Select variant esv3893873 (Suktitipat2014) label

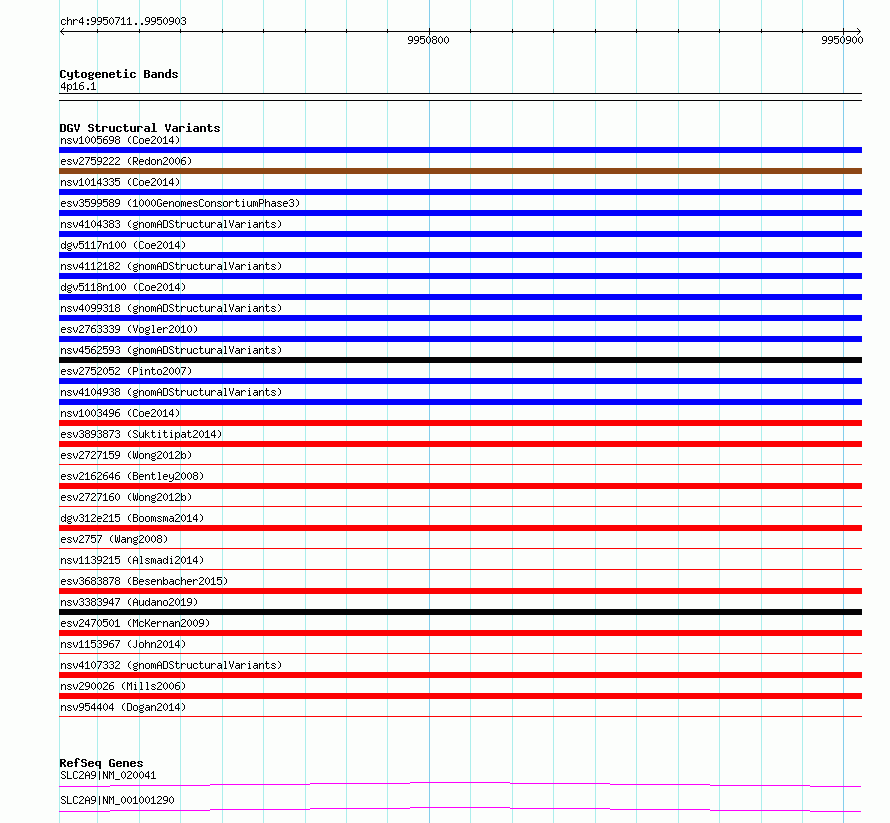click(141, 434)
